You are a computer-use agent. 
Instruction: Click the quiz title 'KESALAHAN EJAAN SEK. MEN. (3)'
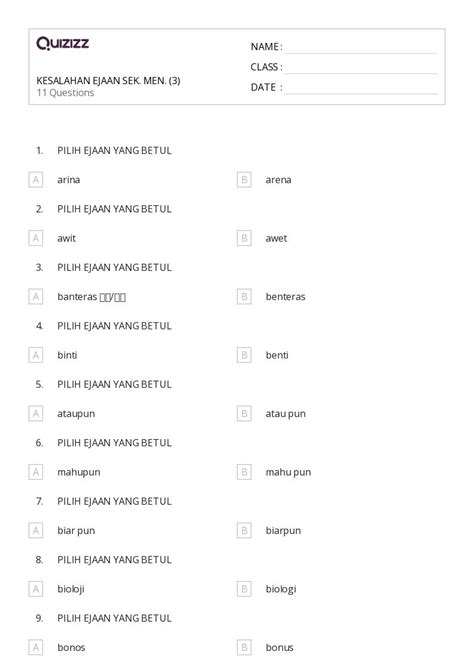108,81
